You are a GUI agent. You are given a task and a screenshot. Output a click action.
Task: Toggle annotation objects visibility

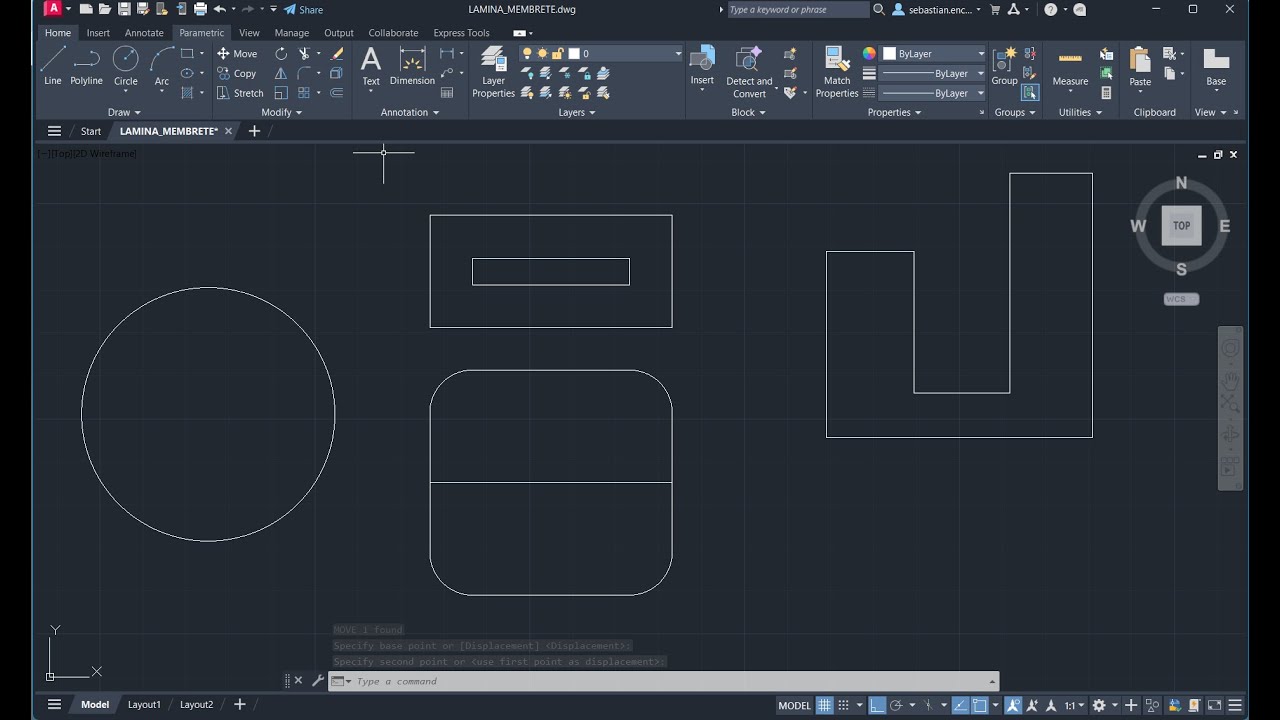point(1012,705)
